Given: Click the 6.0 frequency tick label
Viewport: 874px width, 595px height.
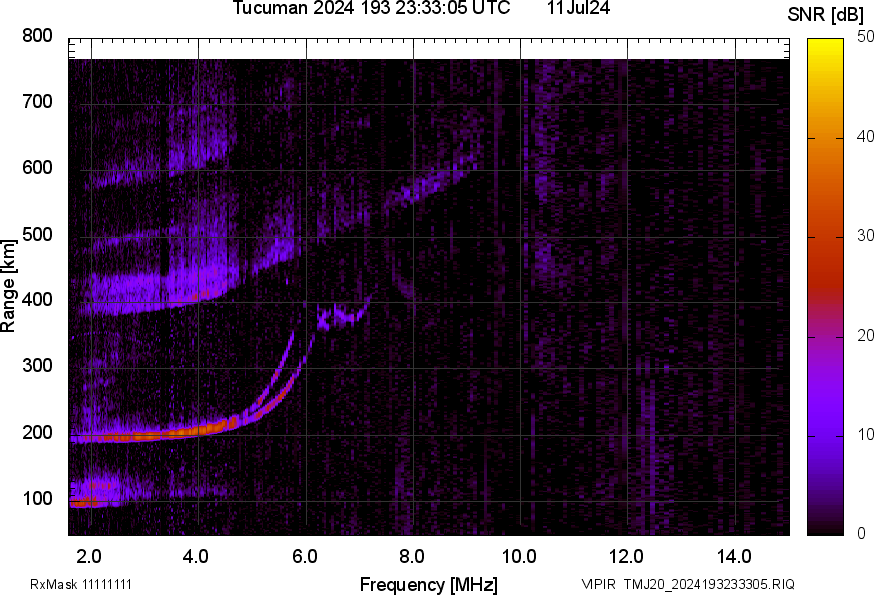Looking at the screenshot, I should pos(304,556).
